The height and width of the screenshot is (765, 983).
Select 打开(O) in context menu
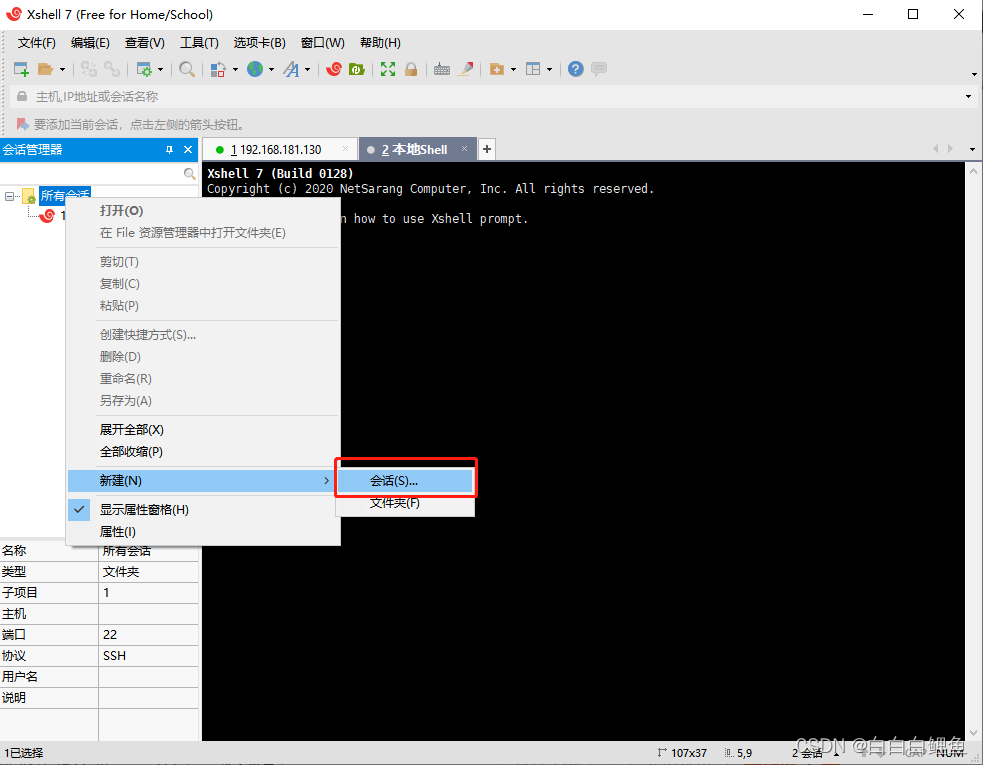point(204,211)
